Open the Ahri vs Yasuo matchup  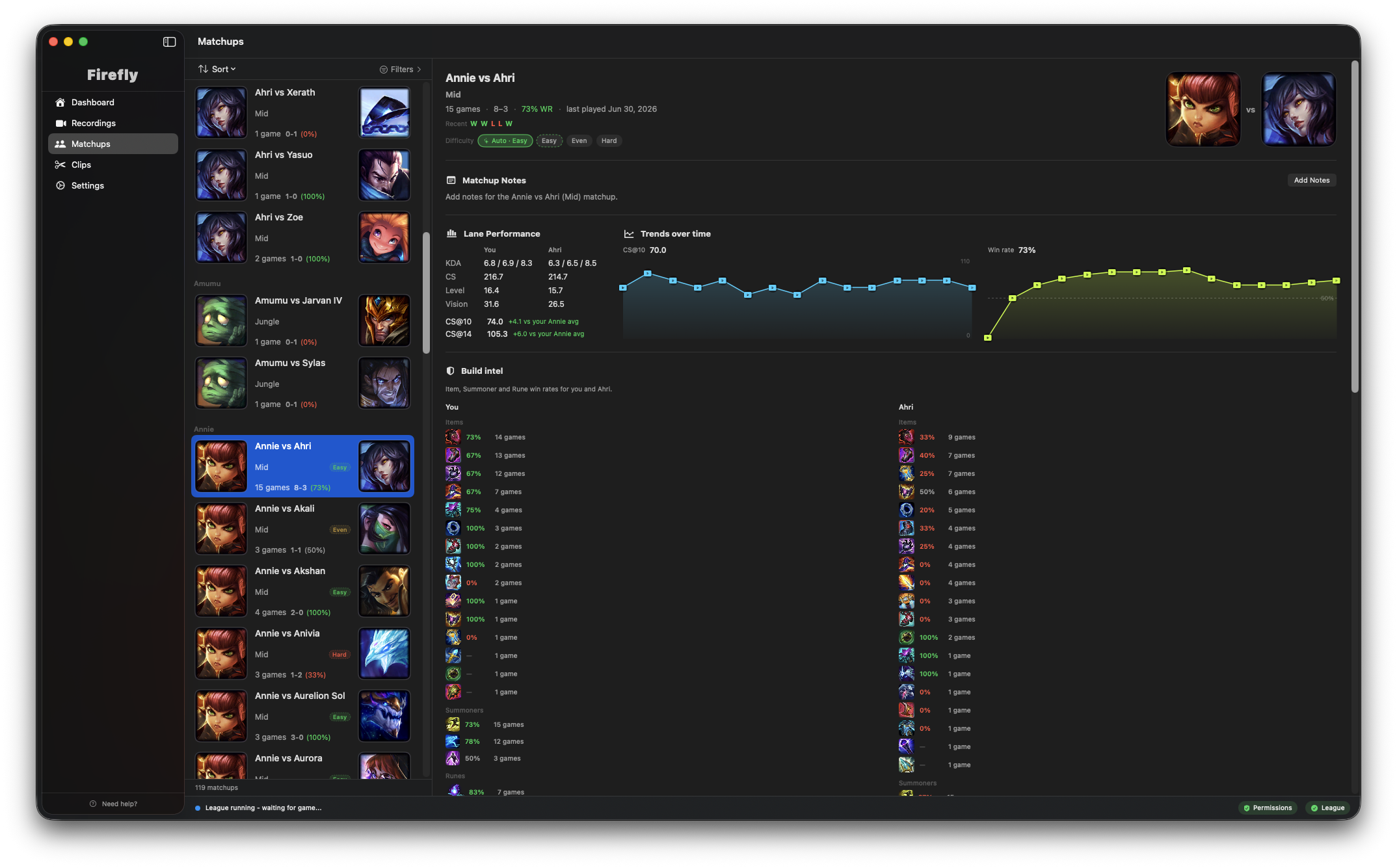[x=302, y=176]
